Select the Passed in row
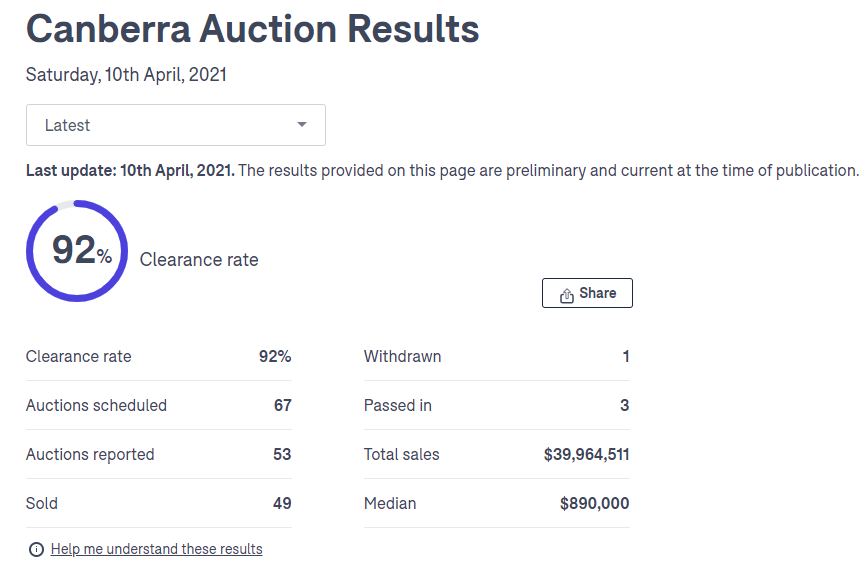 point(497,405)
